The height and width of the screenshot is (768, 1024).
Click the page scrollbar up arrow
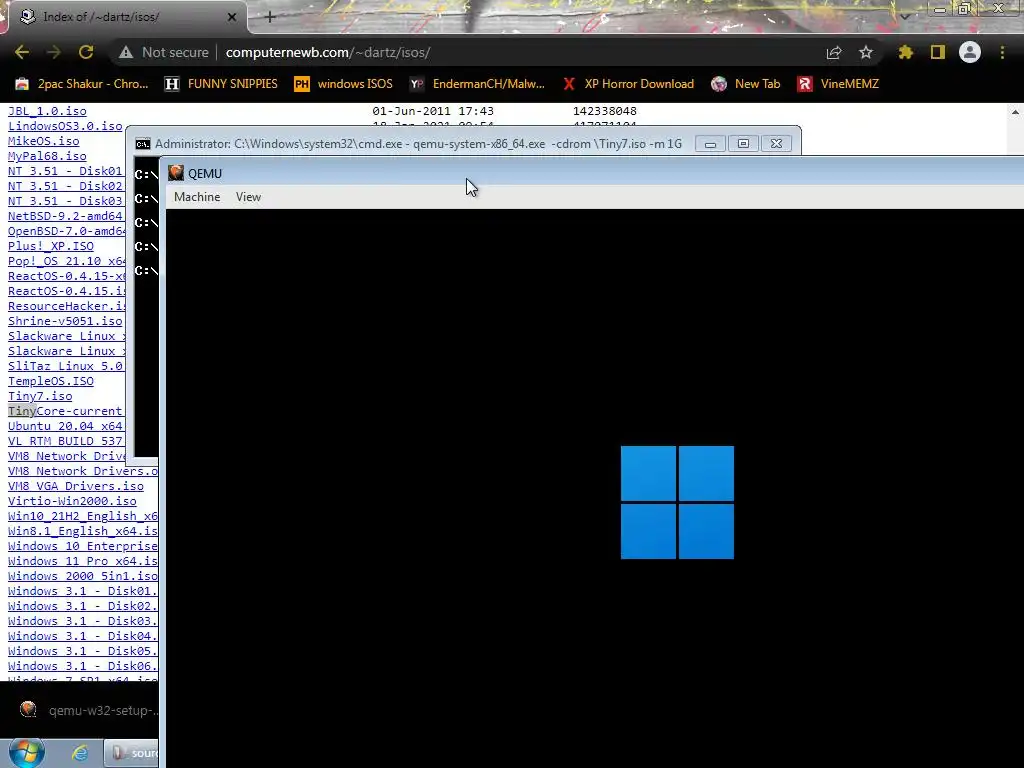(1015, 112)
